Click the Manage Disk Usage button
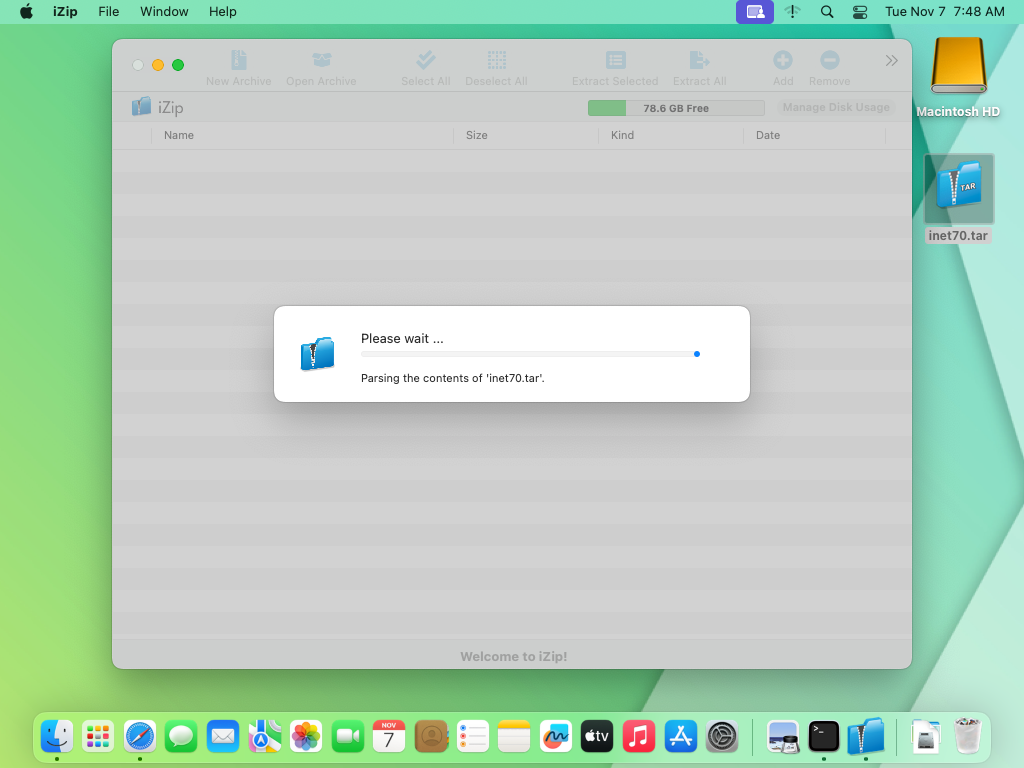This screenshot has width=1024, height=768. pos(836,107)
